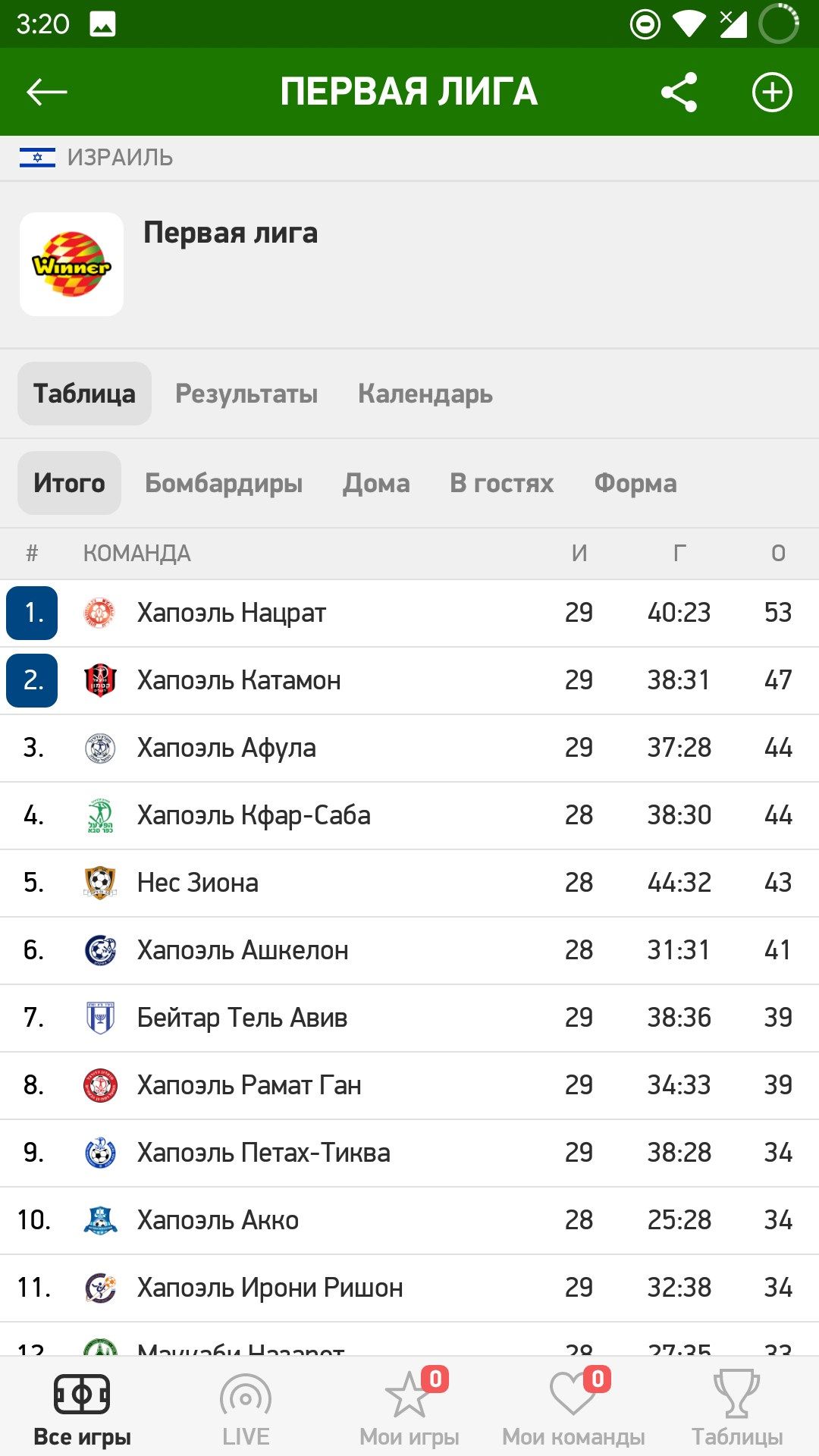Image resolution: width=819 pixels, height=1456 pixels.
Task: Switch to the Календарь tab
Action: tap(425, 394)
